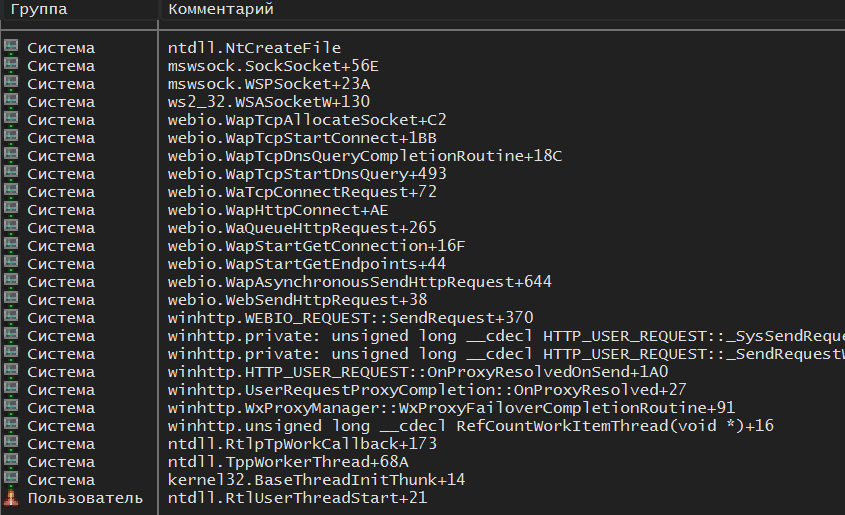
Task: Click the Группа column header
Action: click(38, 9)
